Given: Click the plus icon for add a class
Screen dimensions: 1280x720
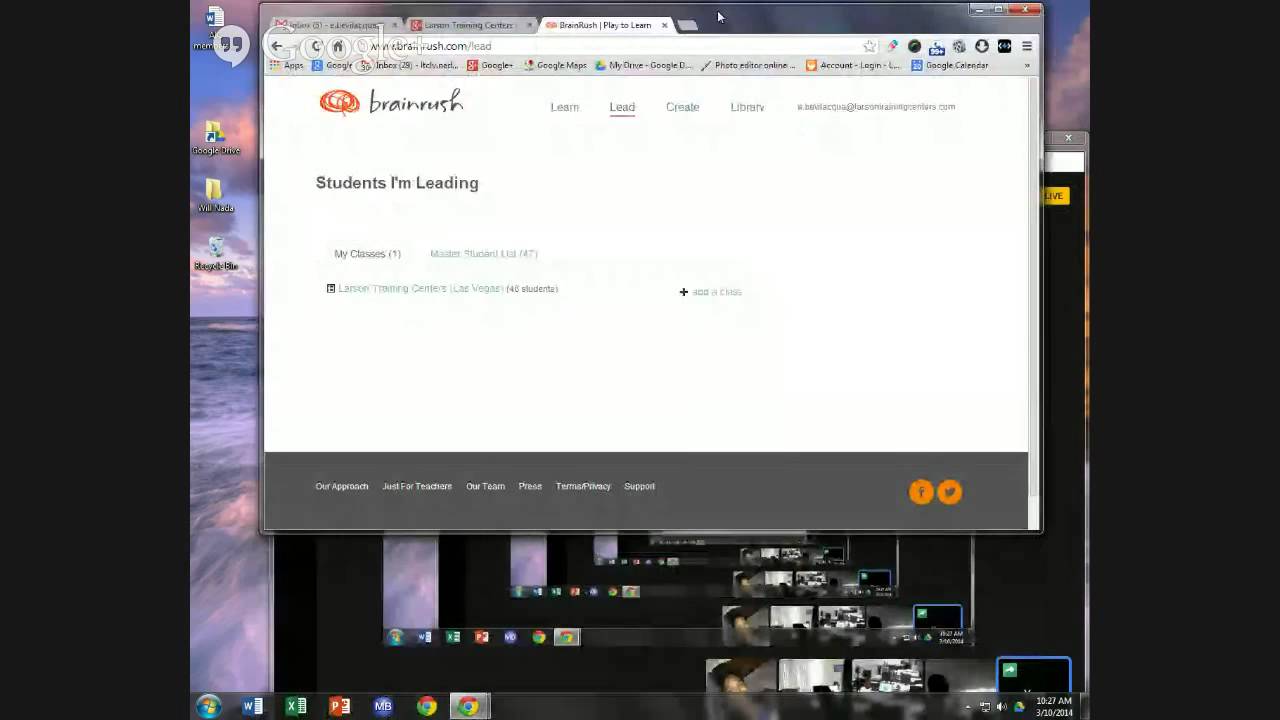Looking at the screenshot, I should click(x=684, y=292).
